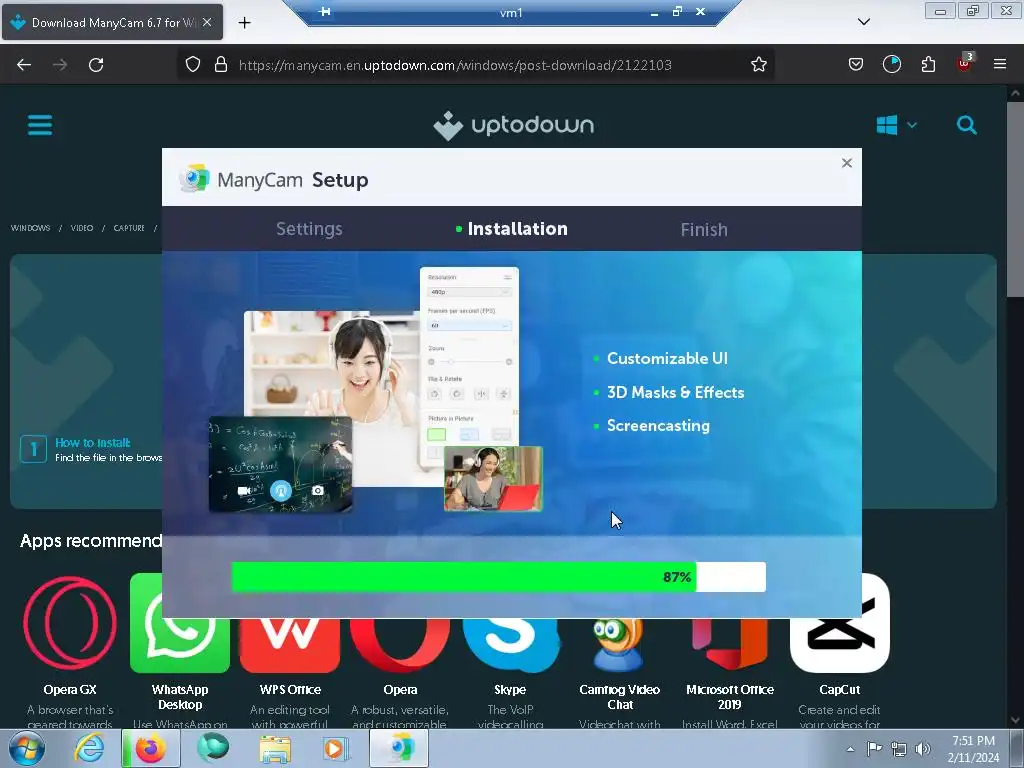This screenshot has width=1024, height=768.
Task: Pin the vm1 connection bar
Action: point(324,12)
